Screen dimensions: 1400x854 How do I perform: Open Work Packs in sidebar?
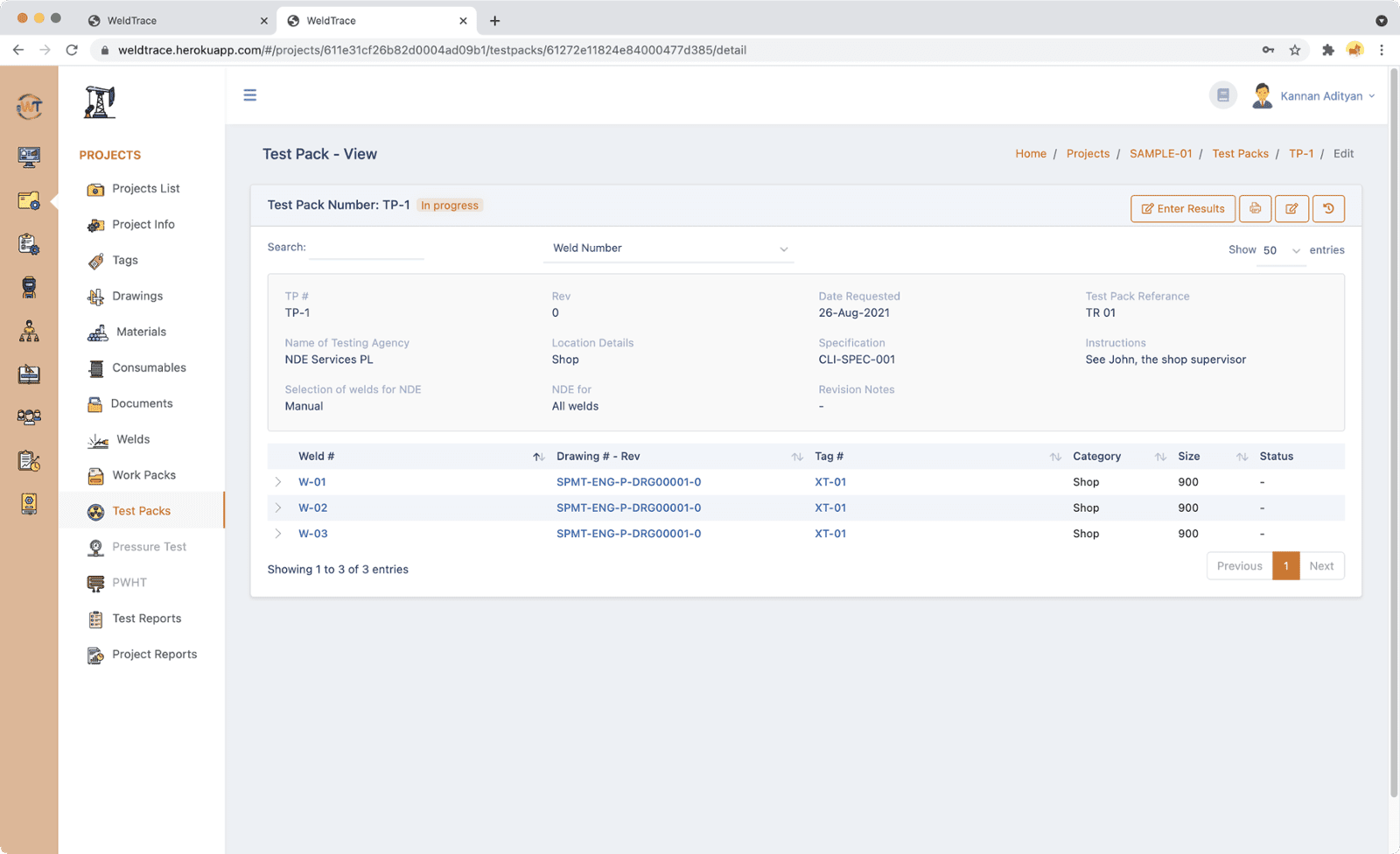143,475
